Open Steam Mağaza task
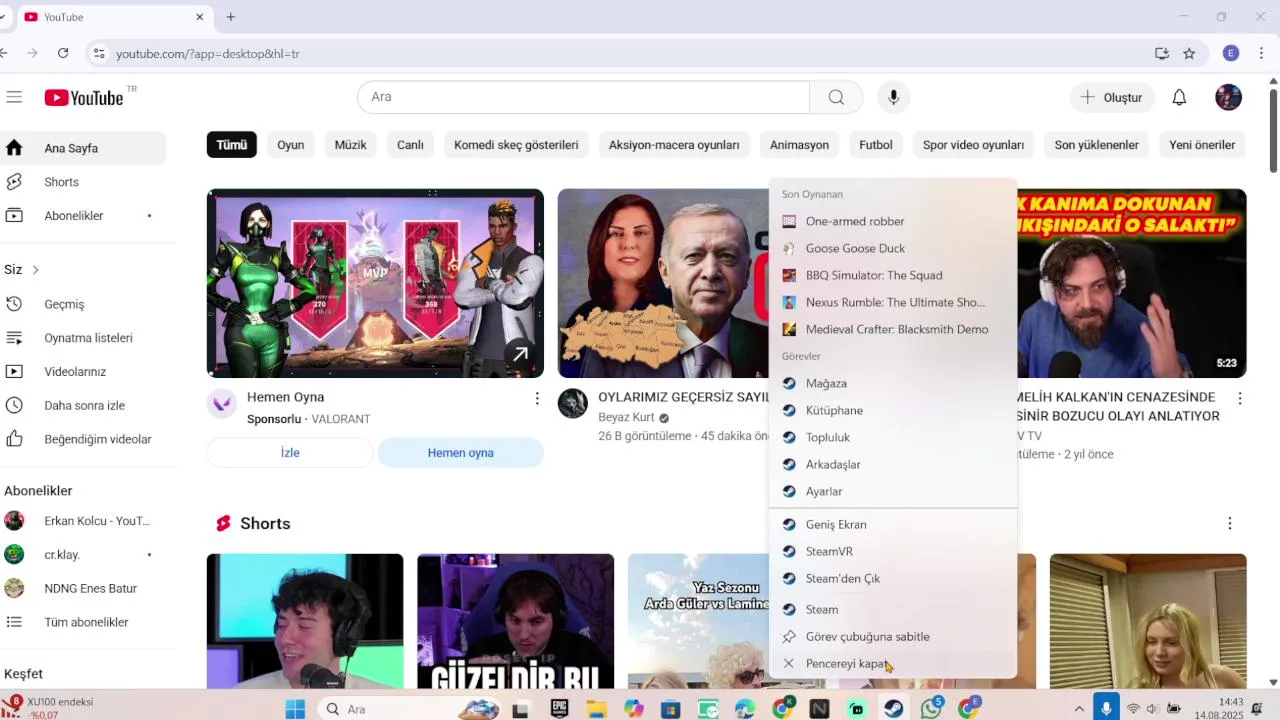This screenshot has height=720, width=1280. (893, 383)
